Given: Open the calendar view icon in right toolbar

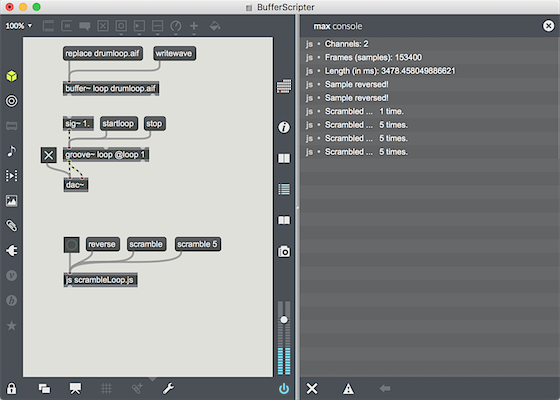Looking at the screenshot, I should point(284,86).
